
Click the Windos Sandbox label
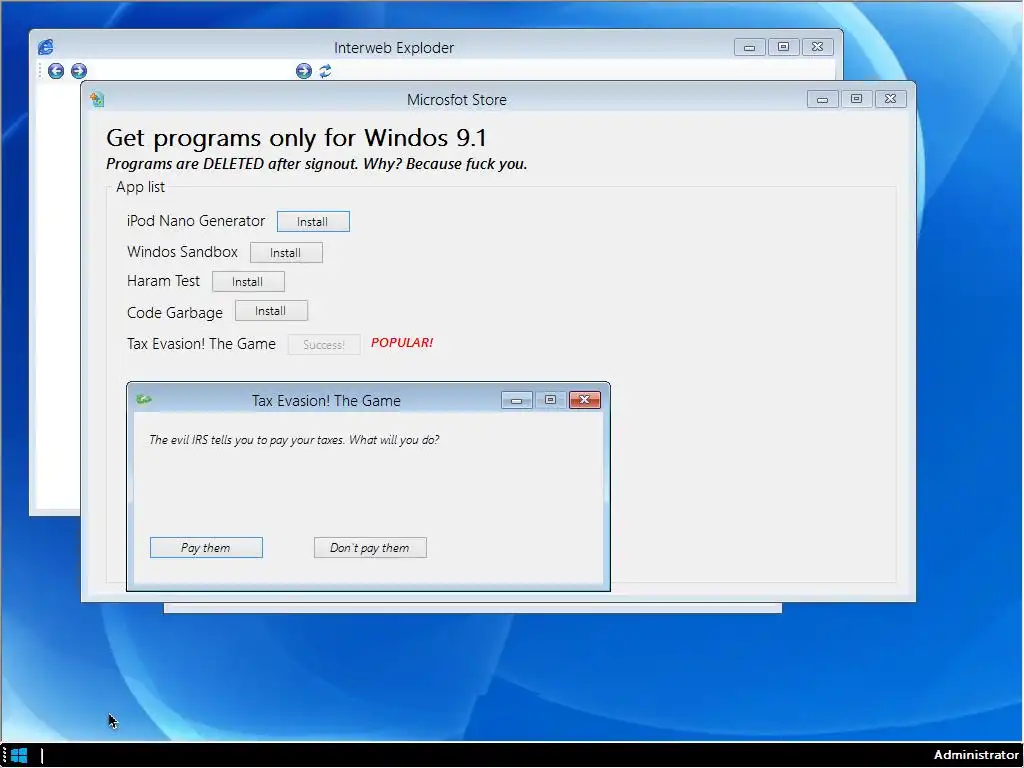(182, 251)
